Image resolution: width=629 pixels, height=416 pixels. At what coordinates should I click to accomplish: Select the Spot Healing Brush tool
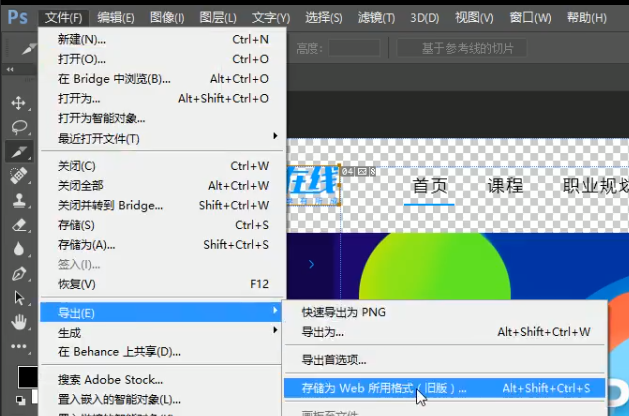(x=18, y=176)
